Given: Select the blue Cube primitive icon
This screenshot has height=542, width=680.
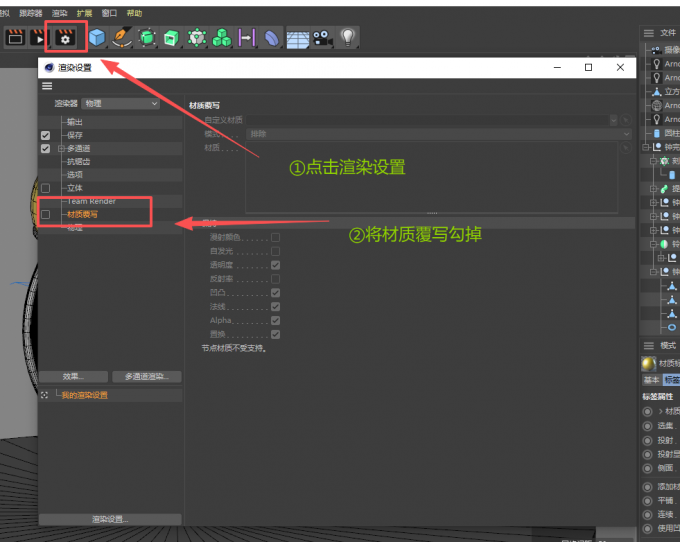Looking at the screenshot, I should [x=97, y=37].
